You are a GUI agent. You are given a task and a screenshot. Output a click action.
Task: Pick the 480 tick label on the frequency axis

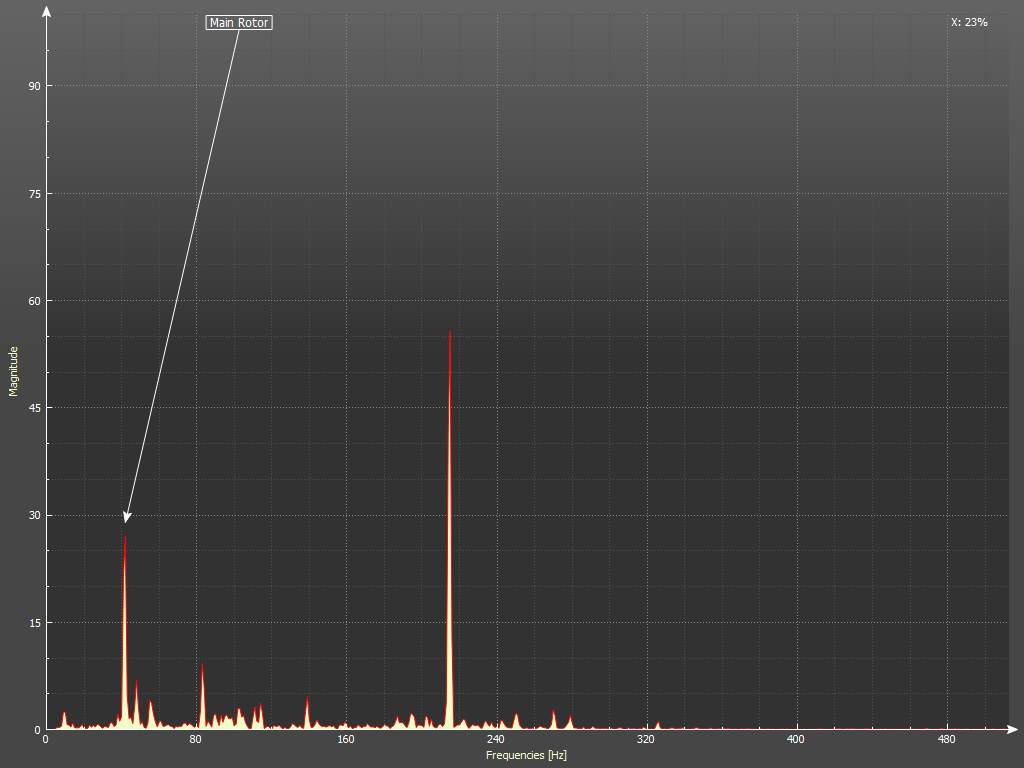946,740
